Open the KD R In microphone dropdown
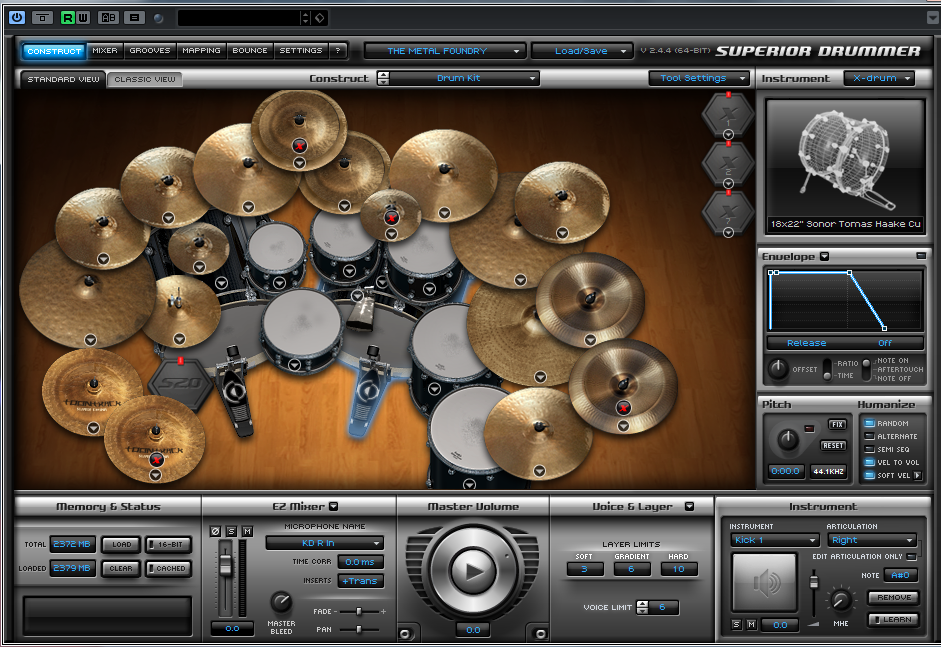Image resolution: width=941 pixels, height=647 pixels. click(324, 543)
